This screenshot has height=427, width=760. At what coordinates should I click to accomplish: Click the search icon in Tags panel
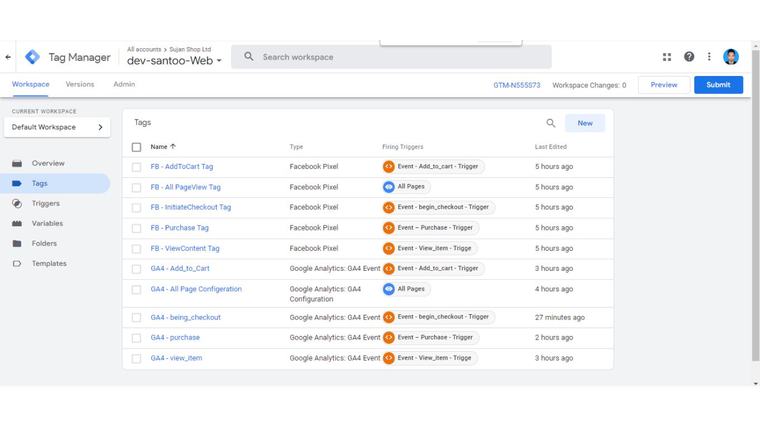(x=551, y=123)
